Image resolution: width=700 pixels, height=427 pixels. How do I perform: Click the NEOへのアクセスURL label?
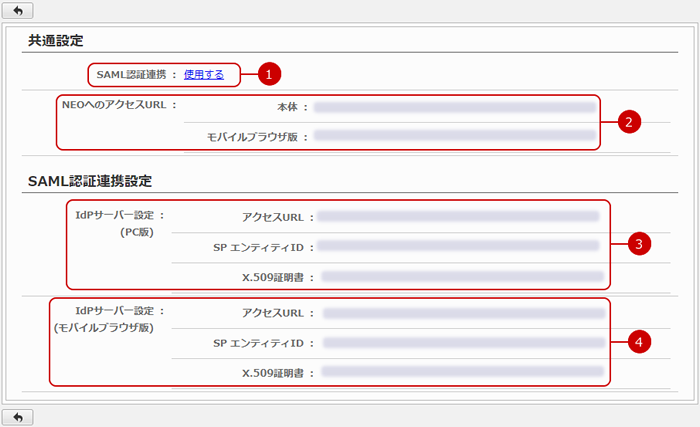[x=119, y=105]
